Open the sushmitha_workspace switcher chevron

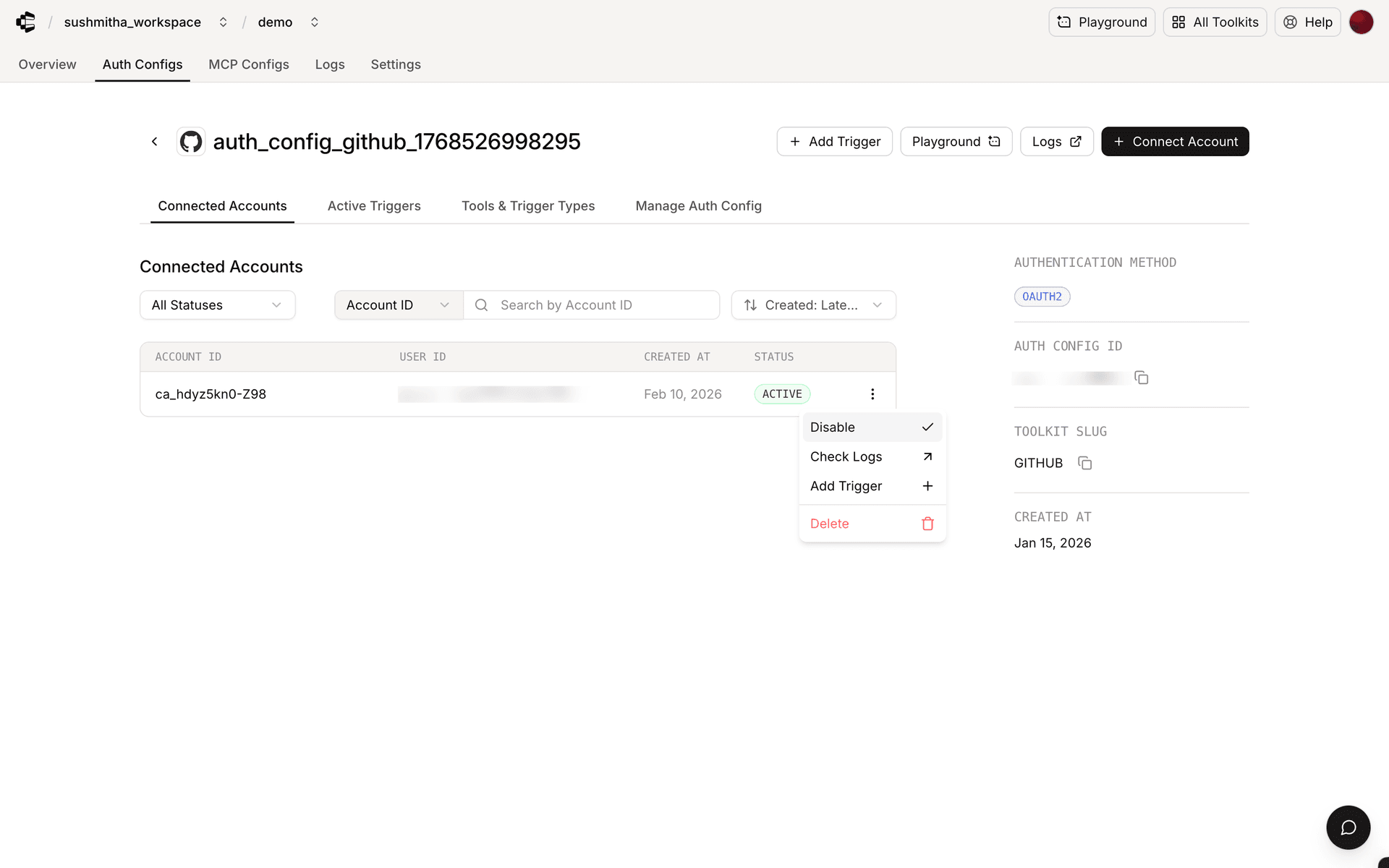(x=223, y=22)
